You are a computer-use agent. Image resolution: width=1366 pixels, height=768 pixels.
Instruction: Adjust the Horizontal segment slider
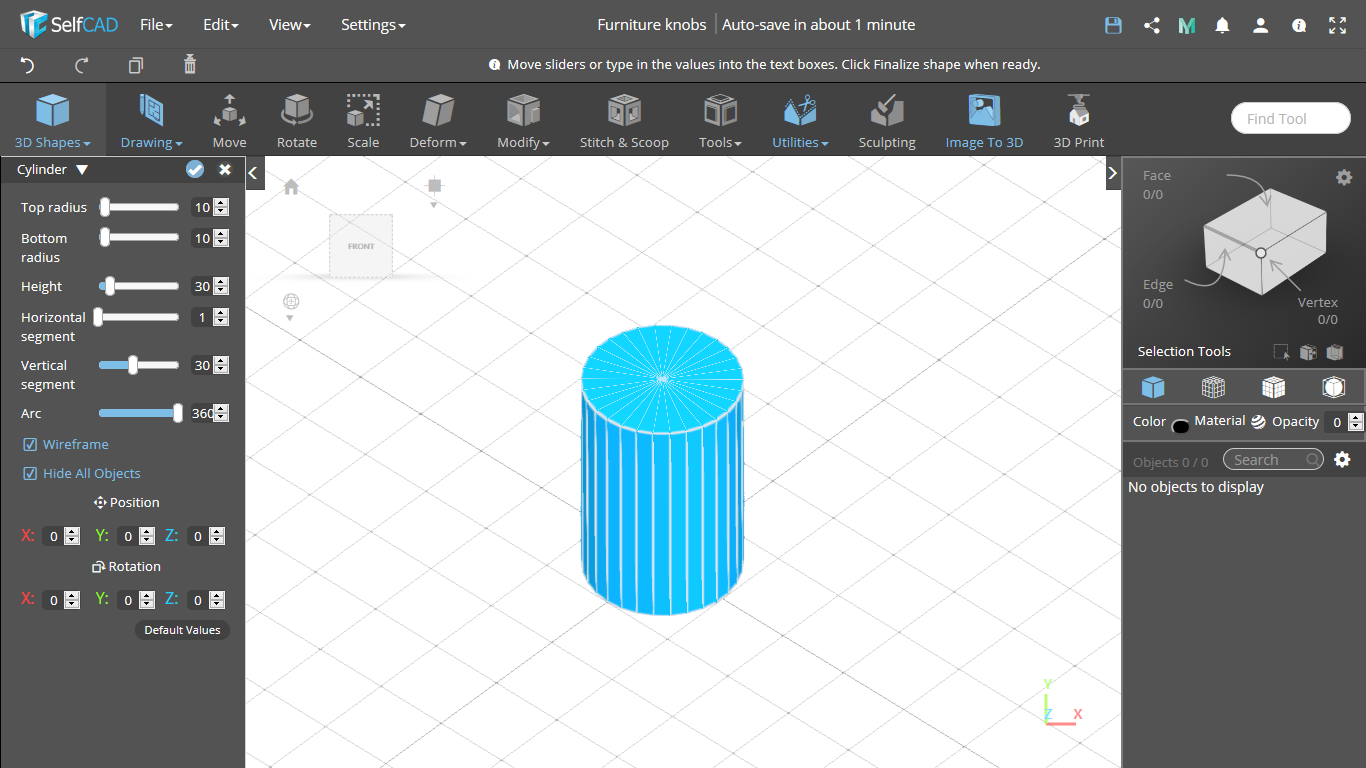pos(139,317)
